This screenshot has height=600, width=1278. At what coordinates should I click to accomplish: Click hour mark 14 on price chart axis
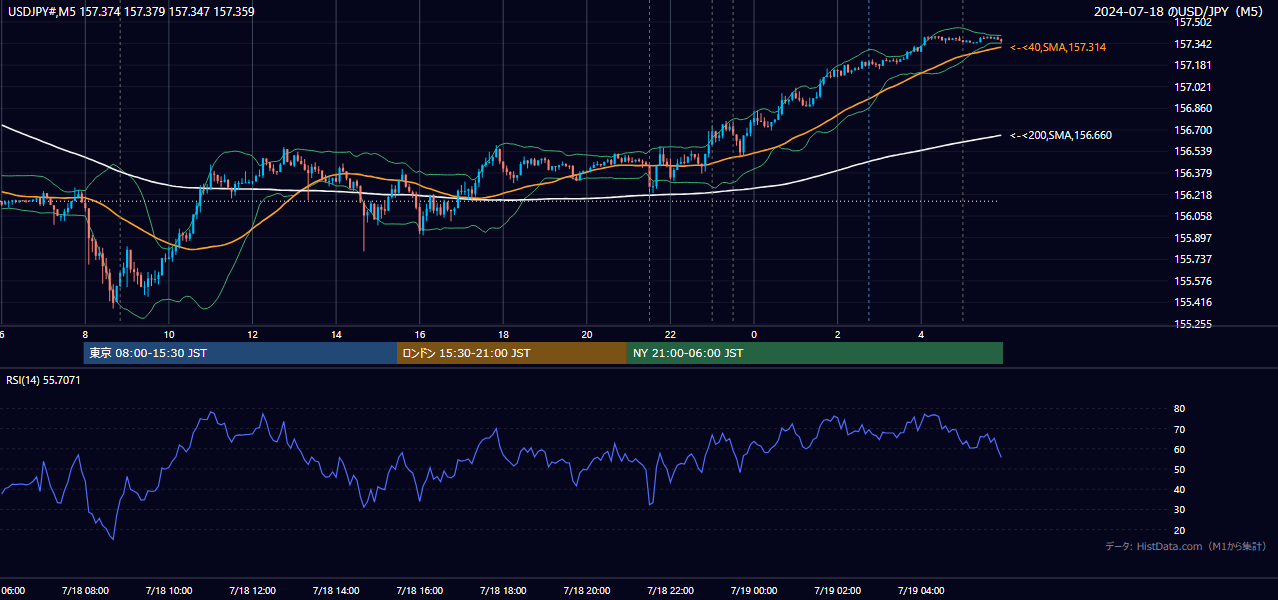tap(336, 334)
